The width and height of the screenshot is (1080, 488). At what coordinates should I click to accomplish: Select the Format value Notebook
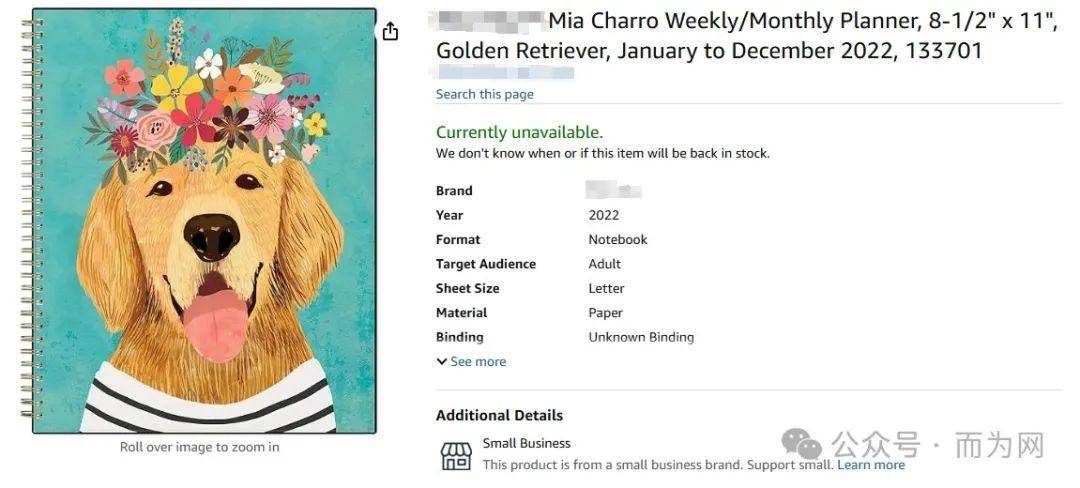618,240
